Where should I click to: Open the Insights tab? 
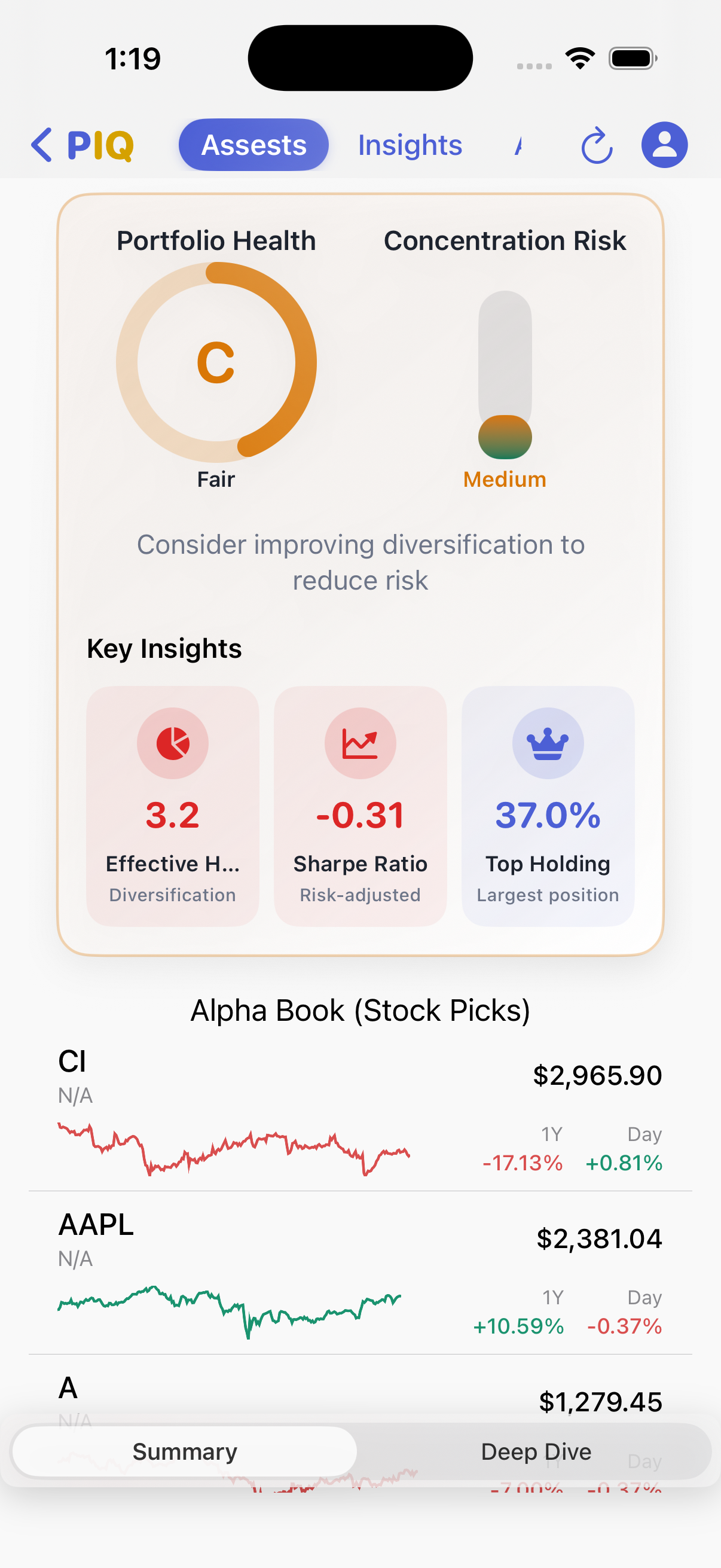[x=410, y=145]
